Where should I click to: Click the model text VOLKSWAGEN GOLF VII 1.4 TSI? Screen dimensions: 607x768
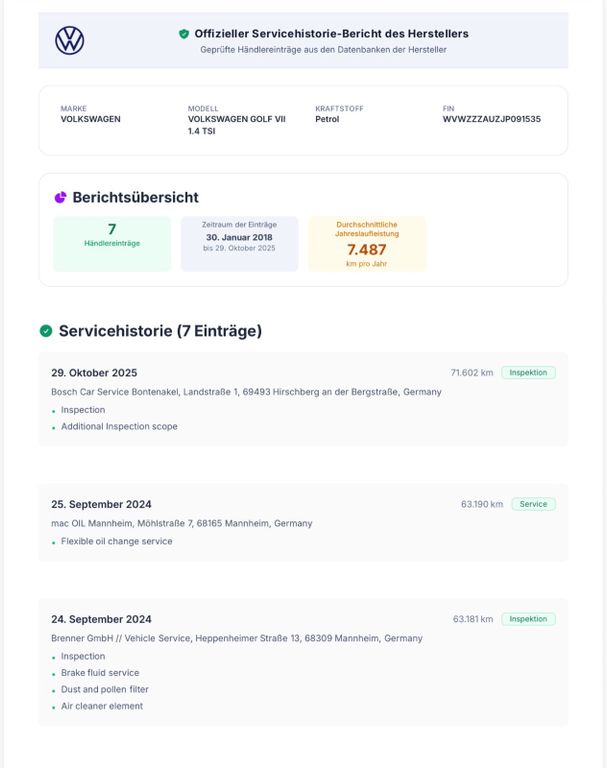(x=237, y=125)
